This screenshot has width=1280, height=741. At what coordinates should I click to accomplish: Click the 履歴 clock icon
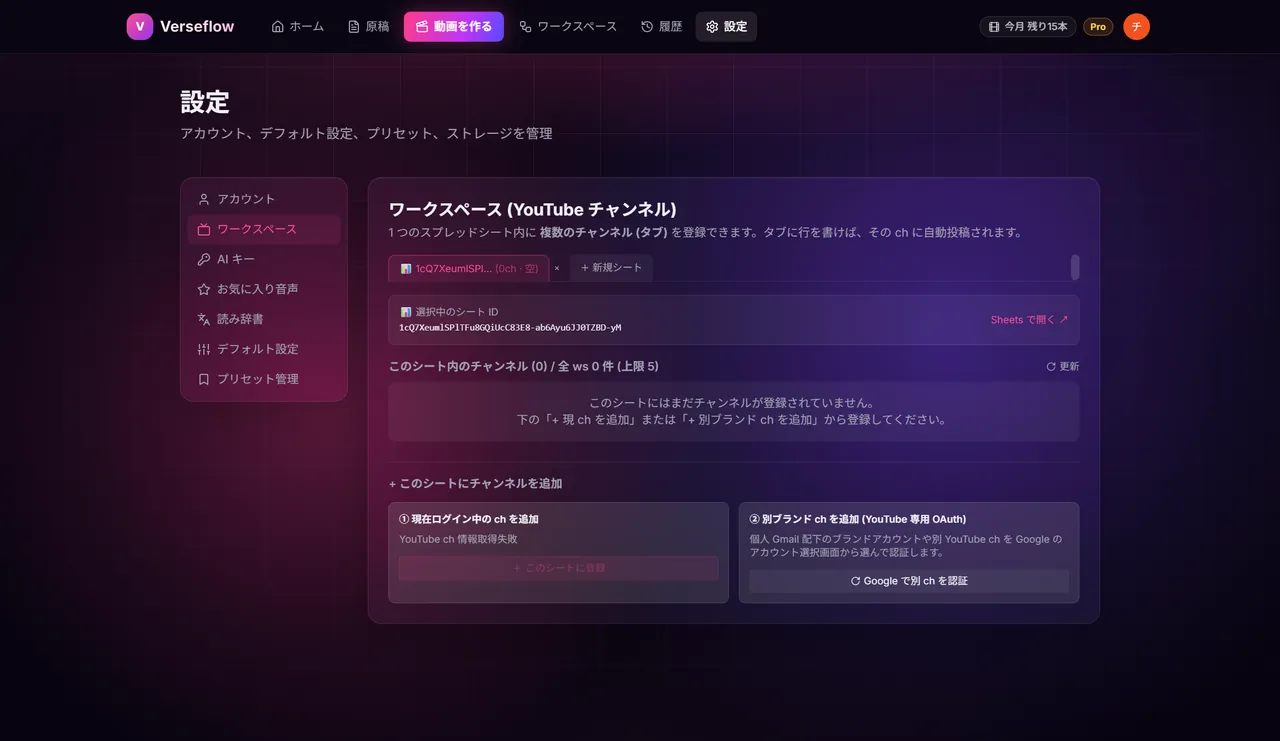(x=647, y=27)
